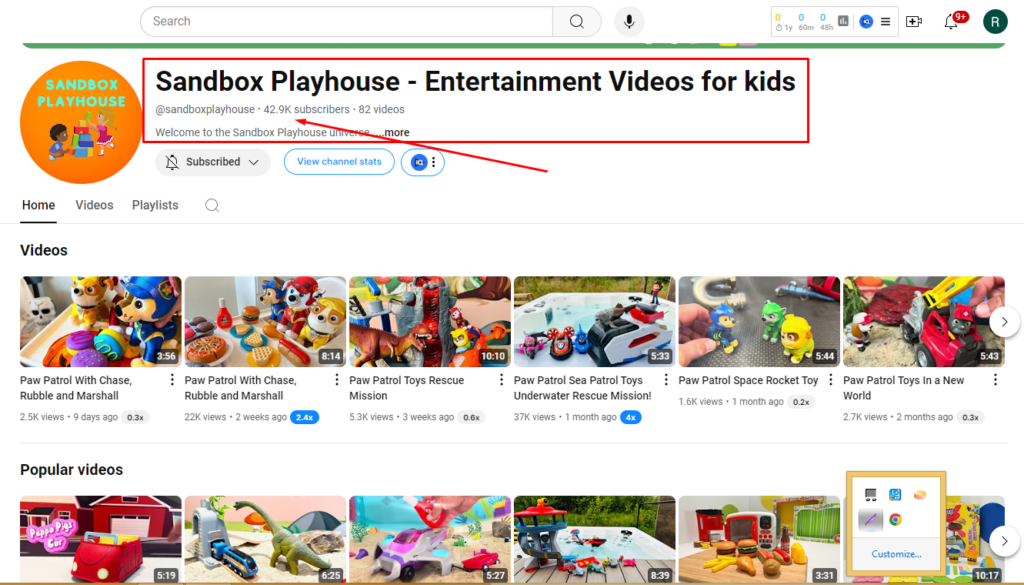Click the blue square app icon in tray popup
1024x585 pixels.
point(895,494)
